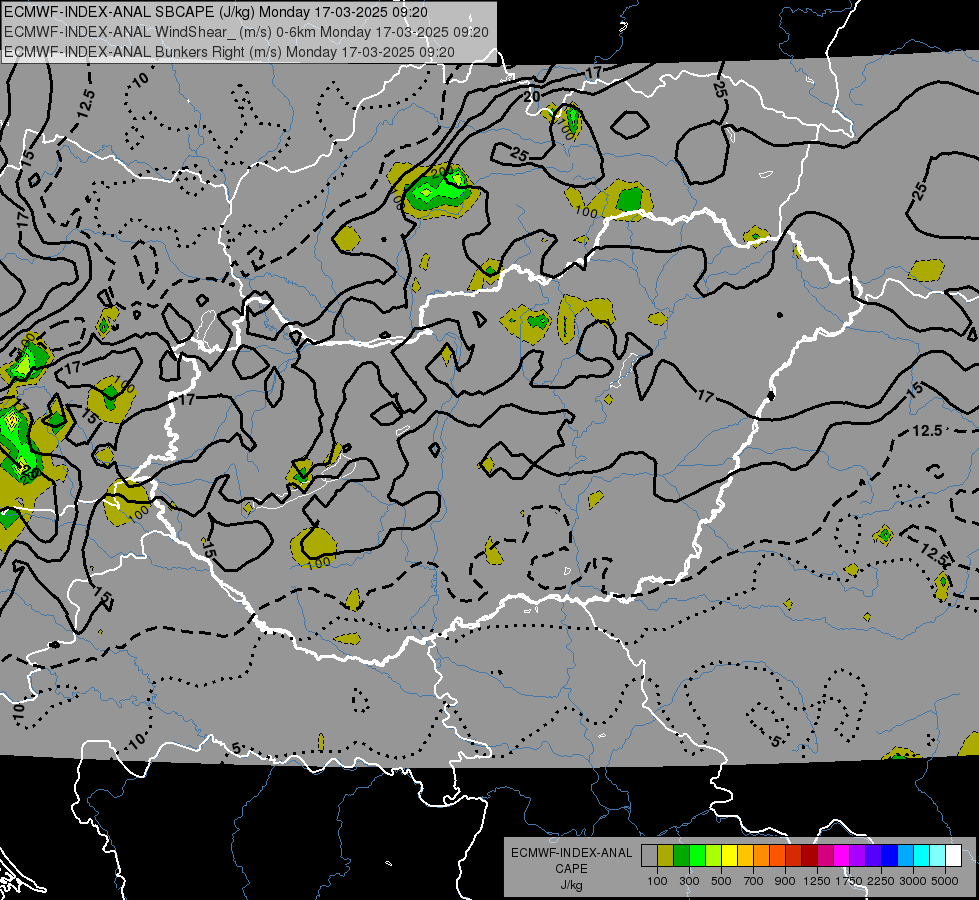
Task: Click the legend tick label 700
Action: (x=754, y=881)
